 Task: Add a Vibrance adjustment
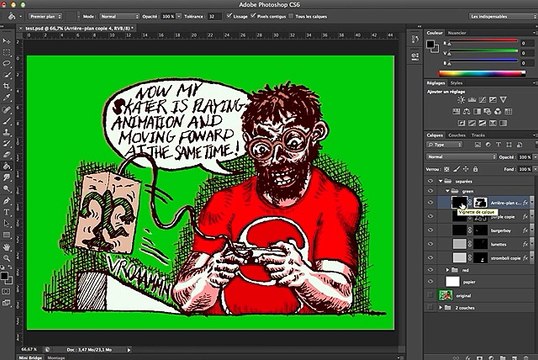coord(503,100)
